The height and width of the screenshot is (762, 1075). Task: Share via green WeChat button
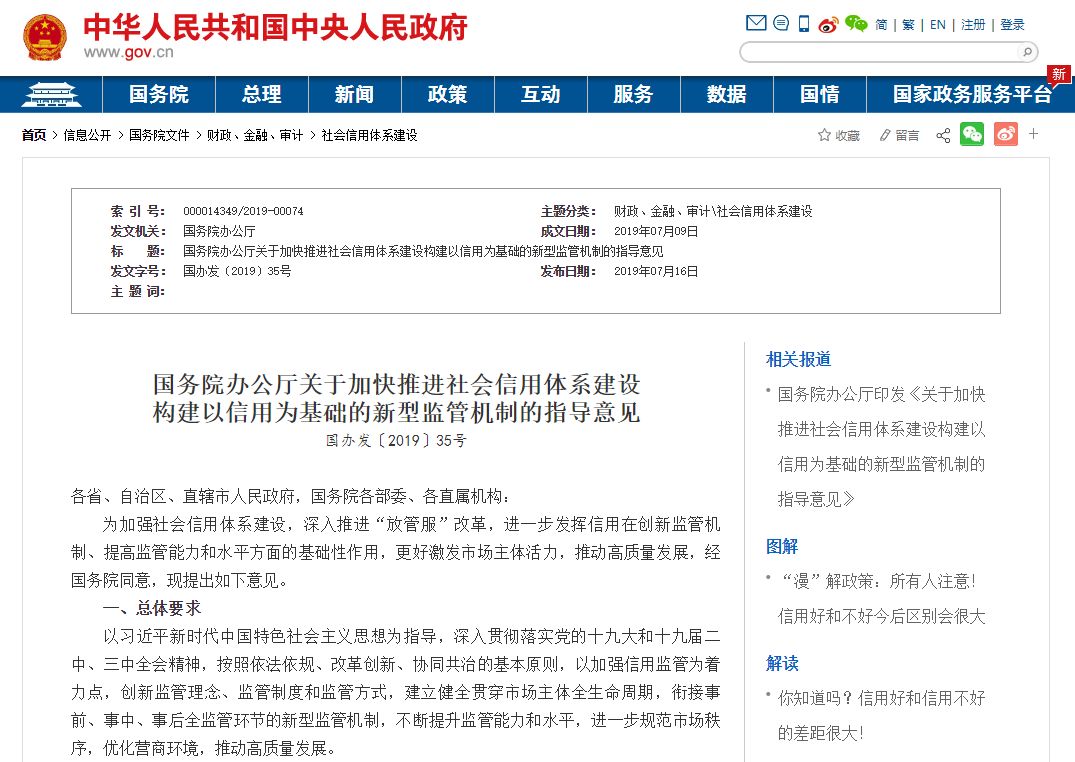pos(971,134)
